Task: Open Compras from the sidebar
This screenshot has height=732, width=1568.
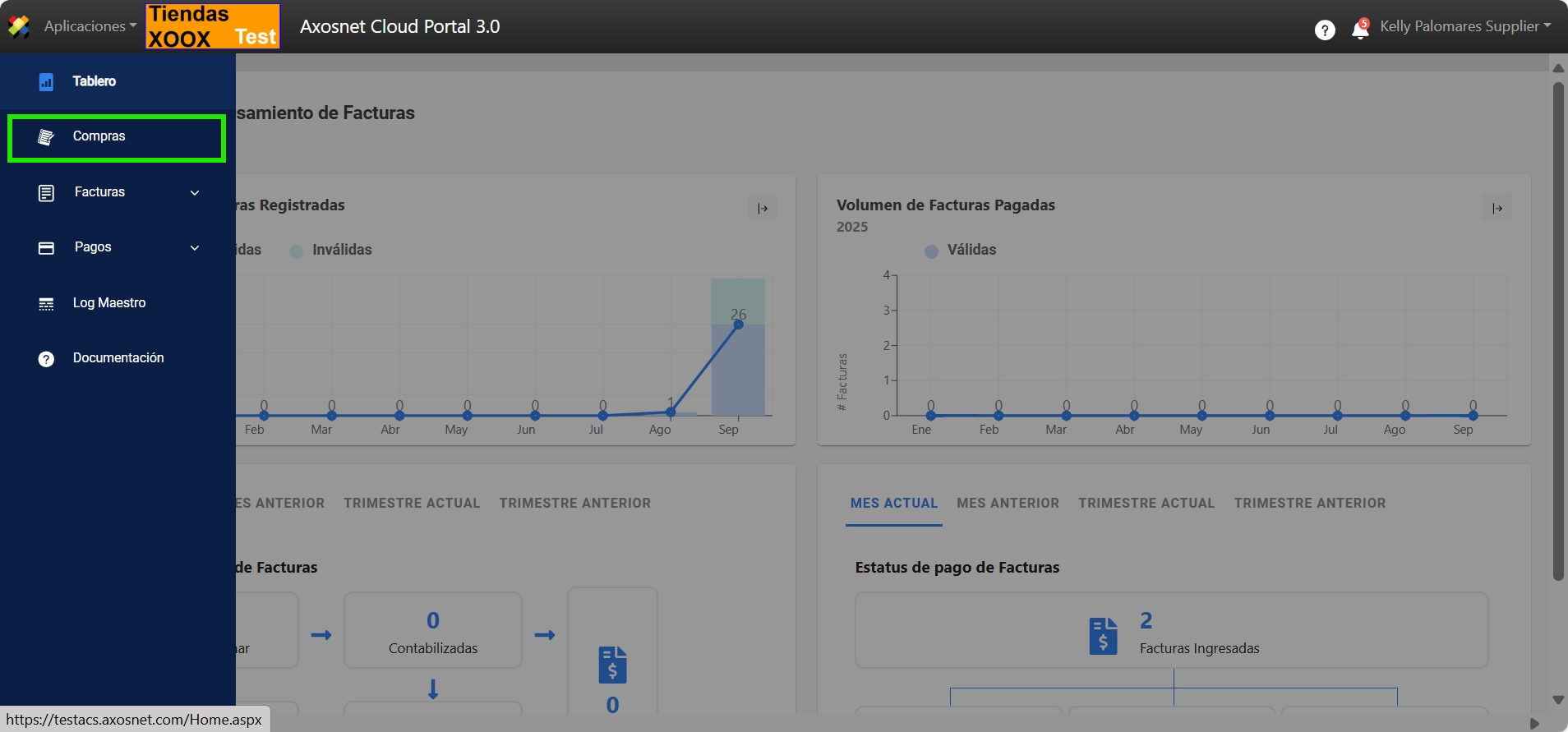Action: (99, 136)
